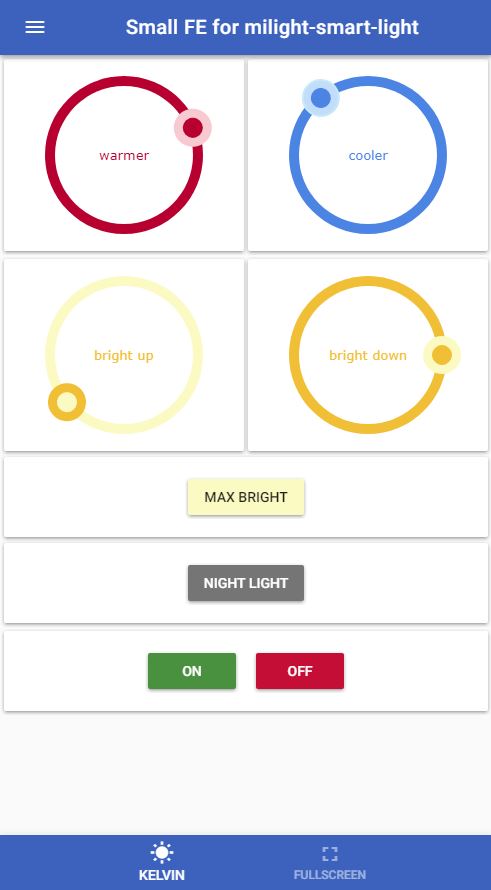Open the hamburger navigation menu
Image resolution: width=491 pixels, height=890 pixels.
tap(35, 27)
